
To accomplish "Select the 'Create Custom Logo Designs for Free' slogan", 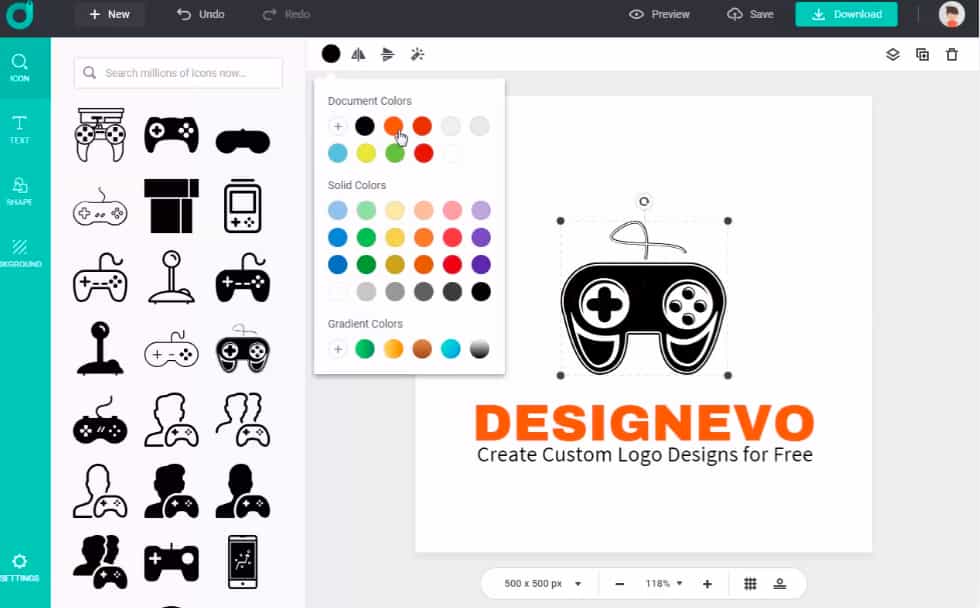I will pyautogui.click(x=644, y=455).
